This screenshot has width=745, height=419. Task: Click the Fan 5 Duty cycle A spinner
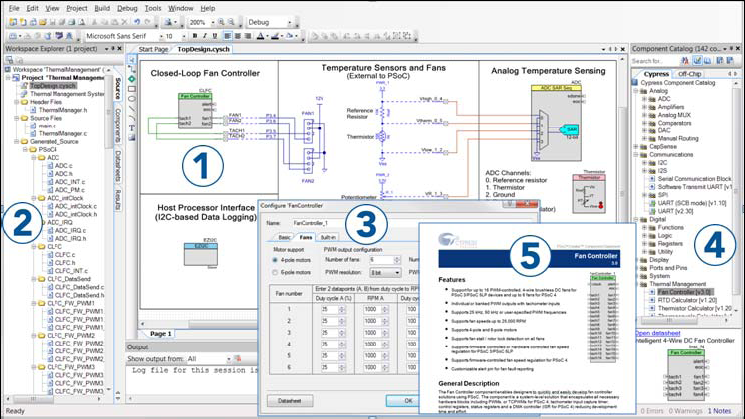click(342, 356)
